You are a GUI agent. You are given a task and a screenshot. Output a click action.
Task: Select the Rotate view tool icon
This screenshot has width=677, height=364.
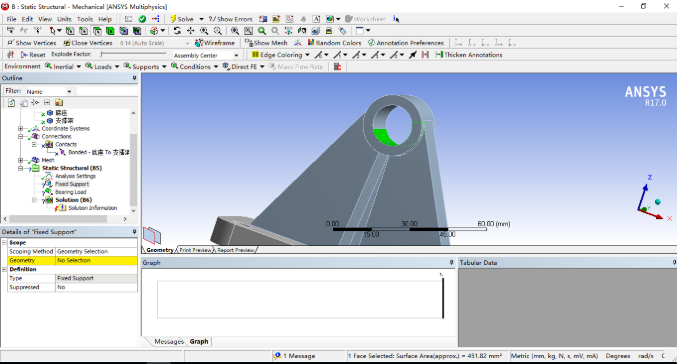[177, 31]
